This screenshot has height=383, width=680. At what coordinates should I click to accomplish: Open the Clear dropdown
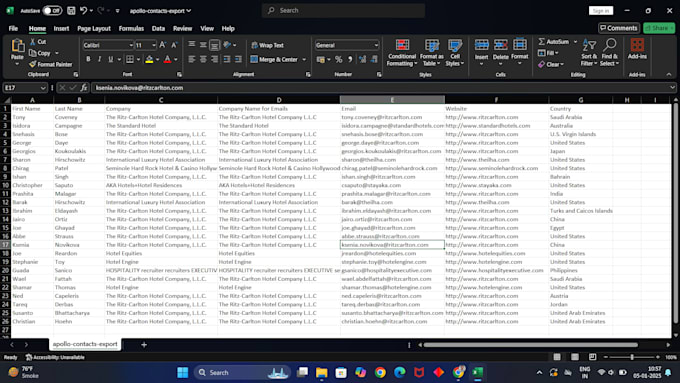pyautogui.click(x=551, y=64)
